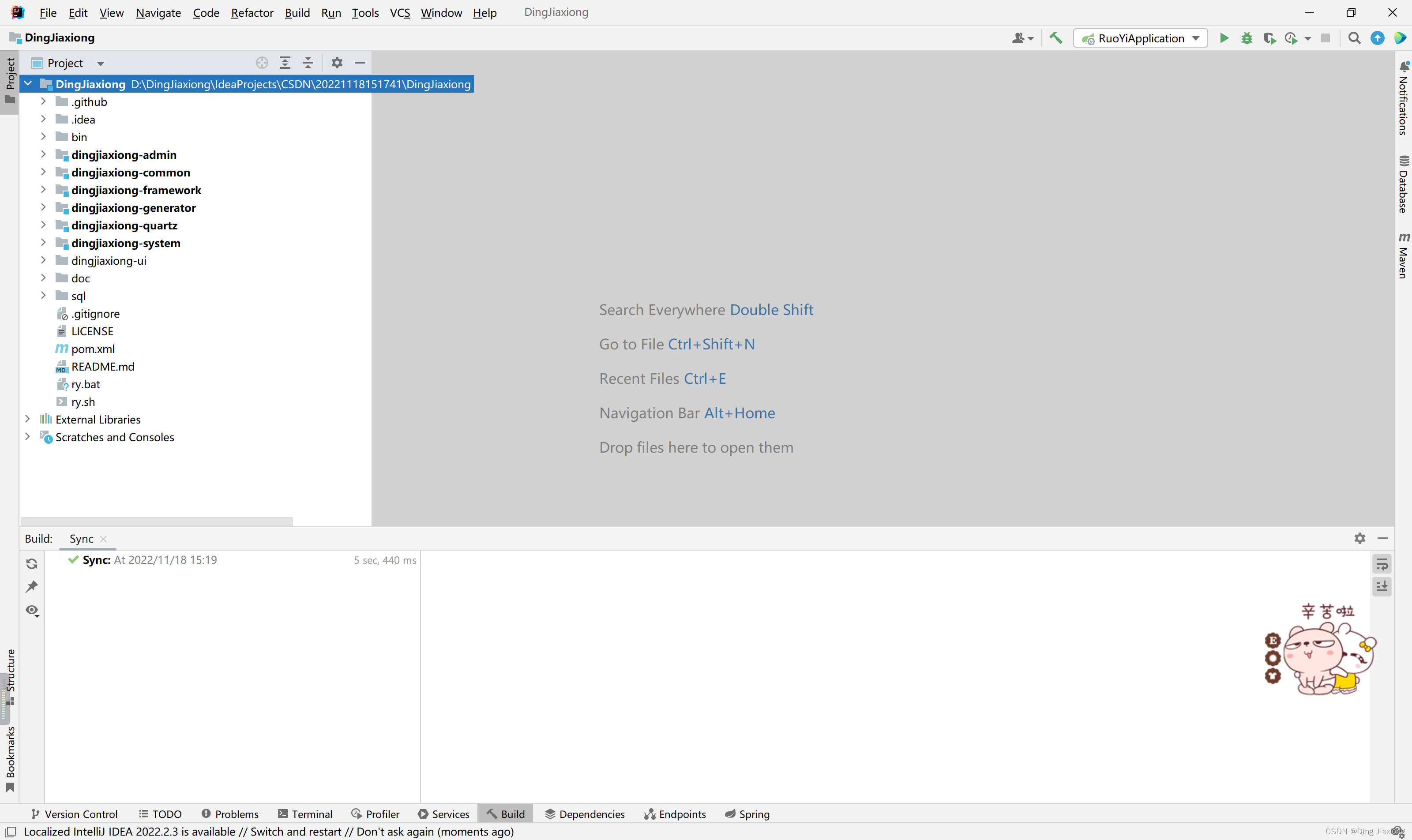This screenshot has width=1412, height=840.
Task: Run with coverage shield icon
Action: (1269, 38)
